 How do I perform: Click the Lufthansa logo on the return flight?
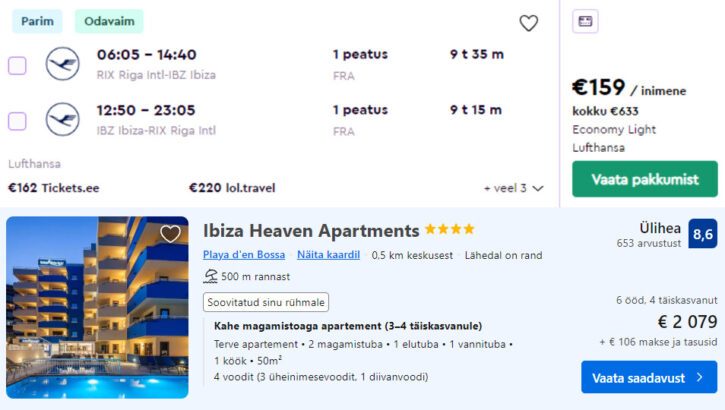(x=63, y=120)
